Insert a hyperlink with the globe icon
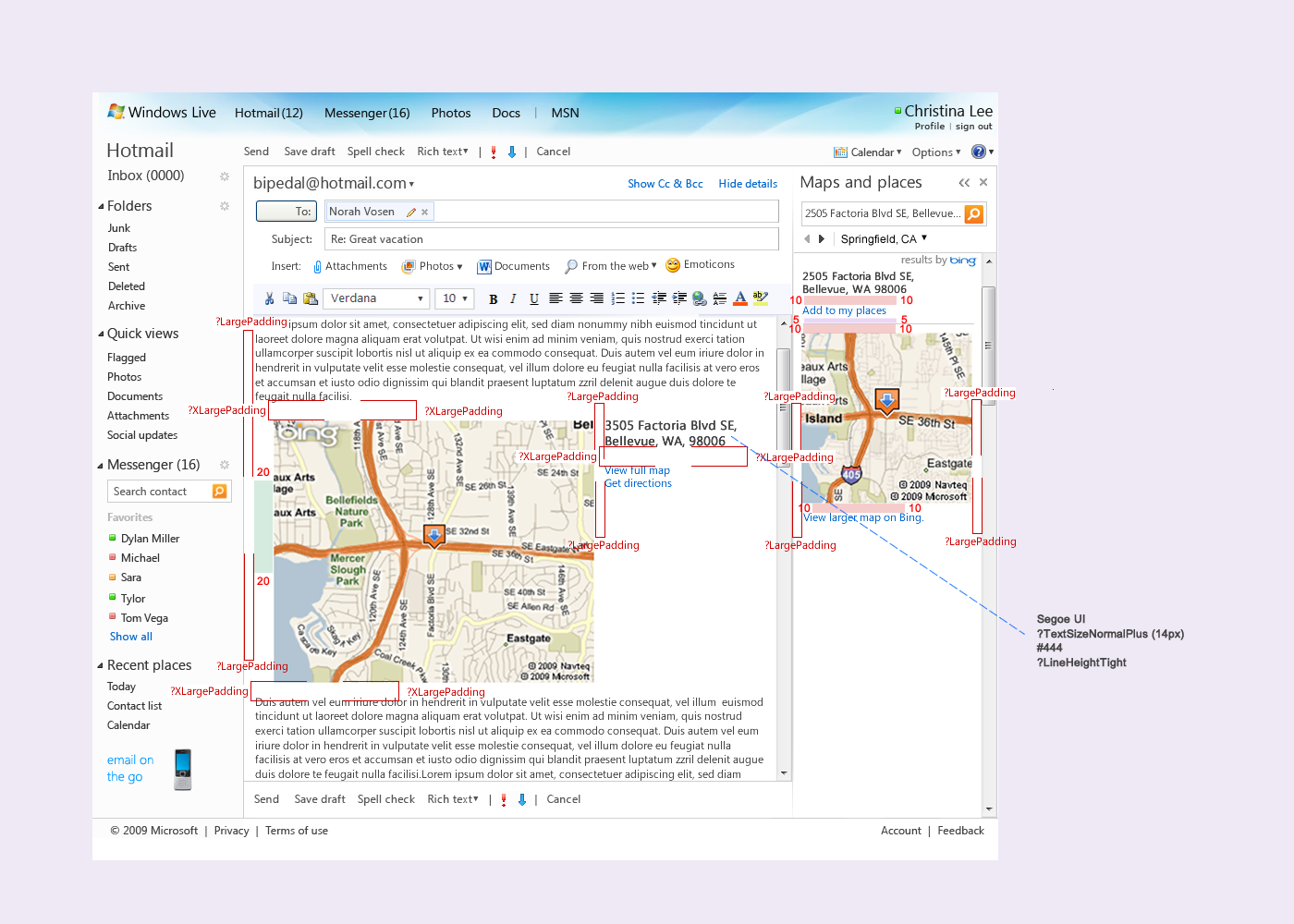The height and width of the screenshot is (924, 1294). 700,298
